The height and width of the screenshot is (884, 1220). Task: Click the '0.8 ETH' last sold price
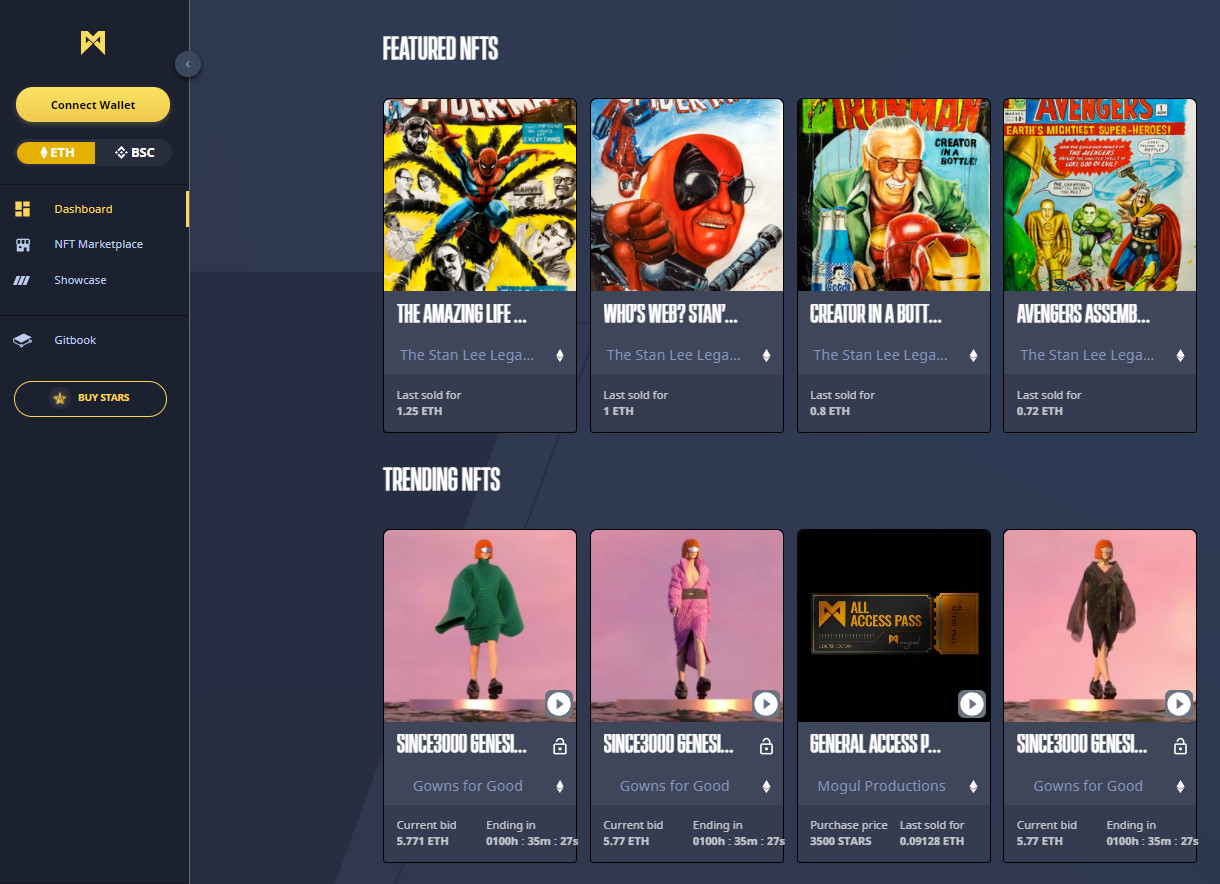[830, 411]
